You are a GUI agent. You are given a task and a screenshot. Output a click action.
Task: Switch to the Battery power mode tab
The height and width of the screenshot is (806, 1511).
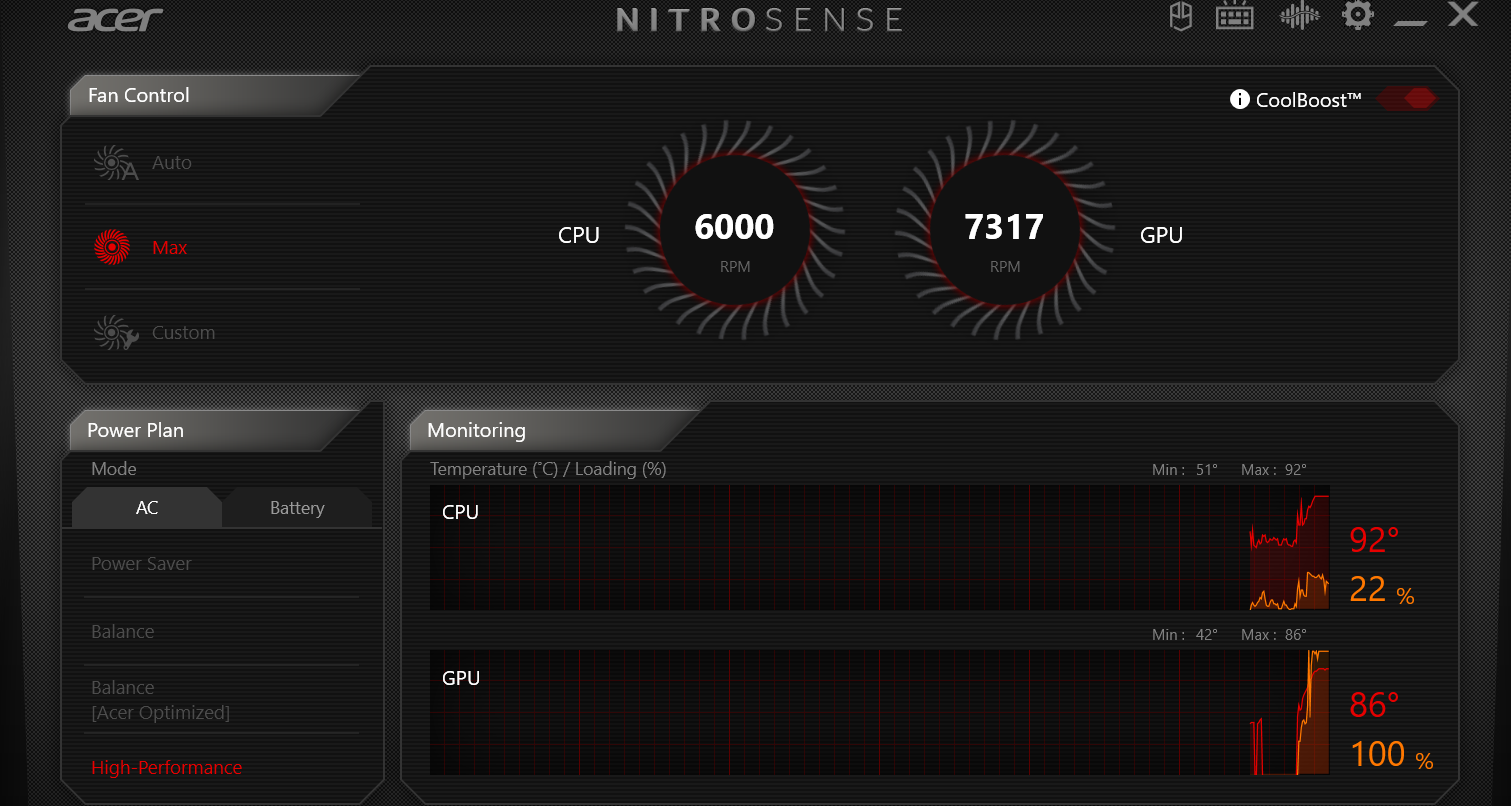coord(297,508)
